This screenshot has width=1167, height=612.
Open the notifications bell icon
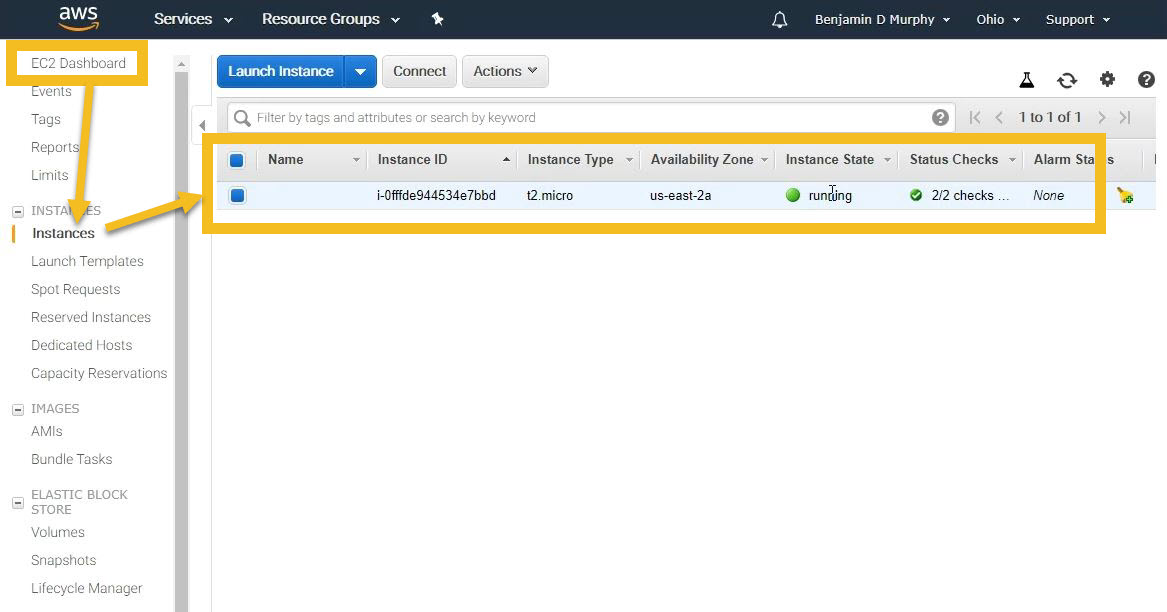pyautogui.click(x=779, y=20)
